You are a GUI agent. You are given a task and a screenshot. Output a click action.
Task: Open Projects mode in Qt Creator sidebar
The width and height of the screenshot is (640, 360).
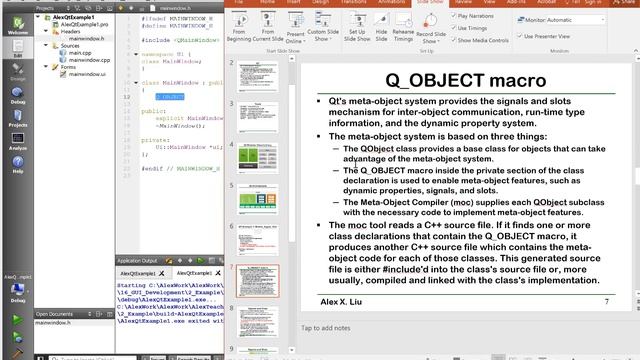(18, 118)
